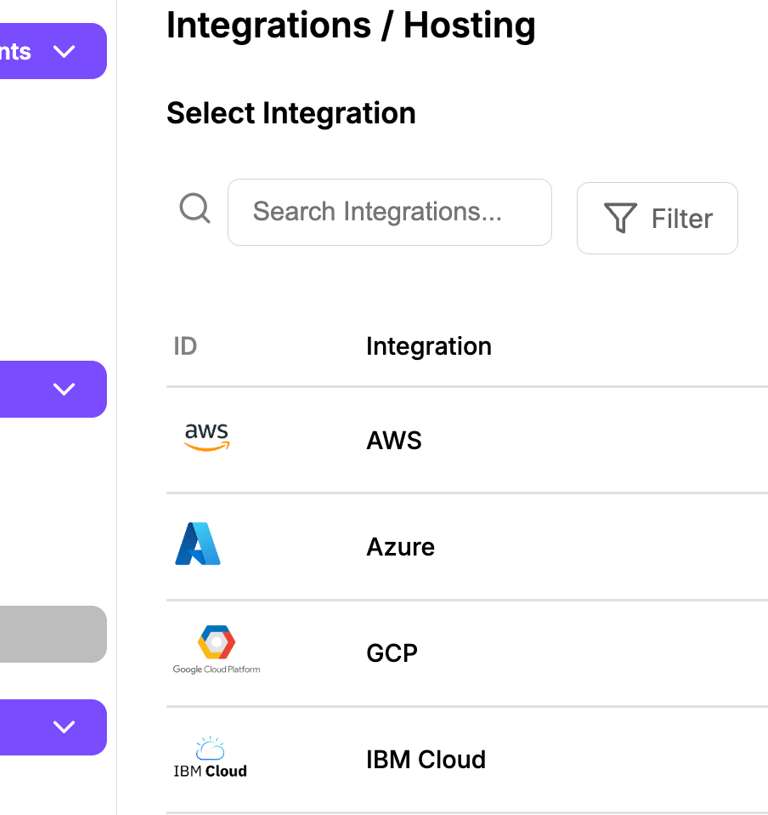This screenshot has height=815, width=768.
Task: Click the IBM Cloud logo icon
Action: (210, 758)
